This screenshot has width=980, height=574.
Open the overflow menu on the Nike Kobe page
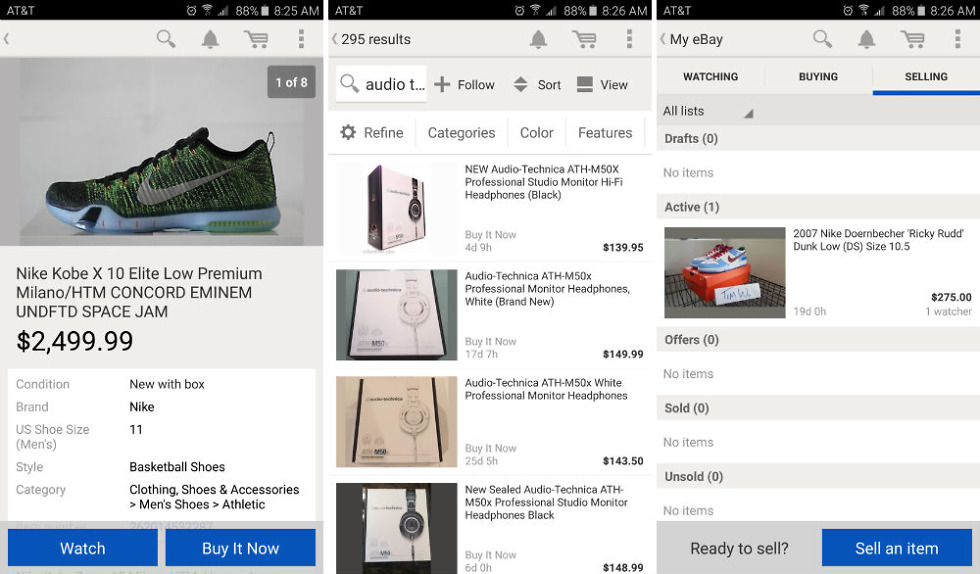[x=301, y=39]
